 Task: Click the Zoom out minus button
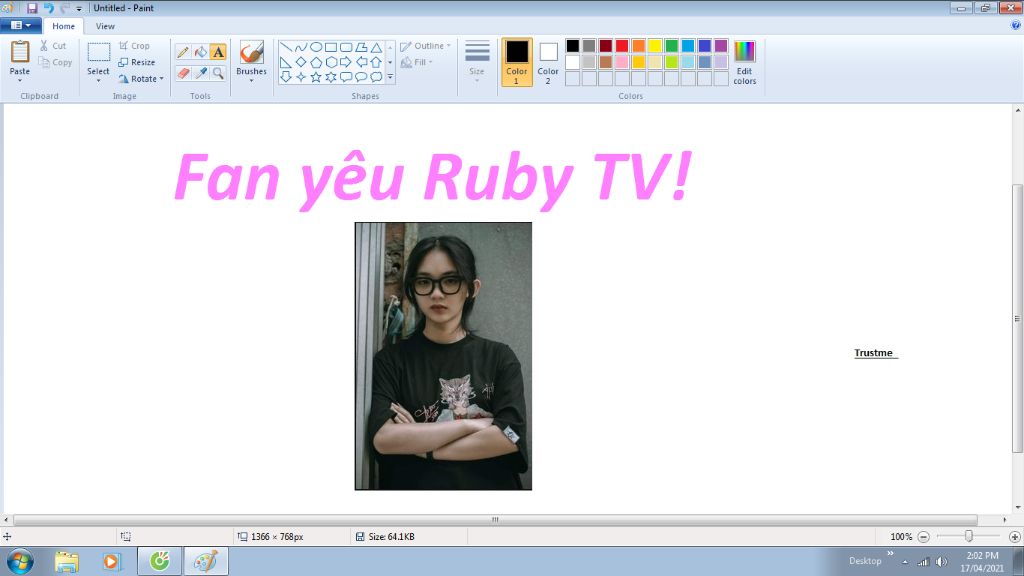click(923, 537)
